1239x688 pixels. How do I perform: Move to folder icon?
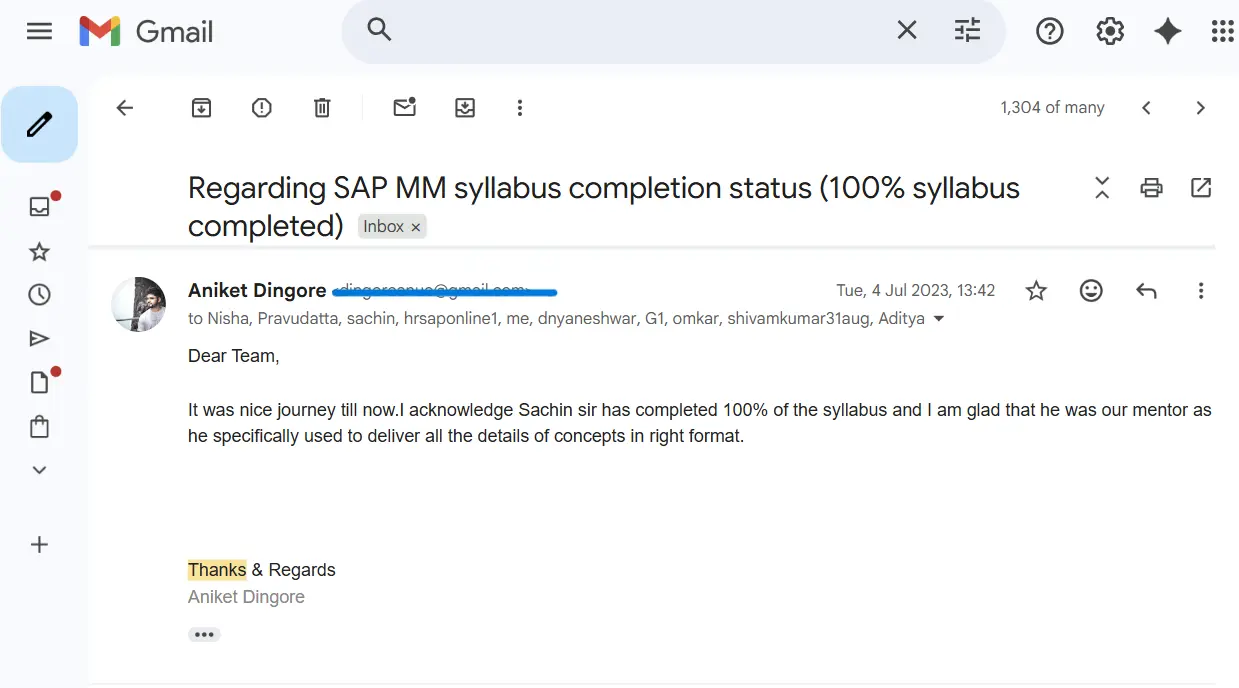coord(465,108)
